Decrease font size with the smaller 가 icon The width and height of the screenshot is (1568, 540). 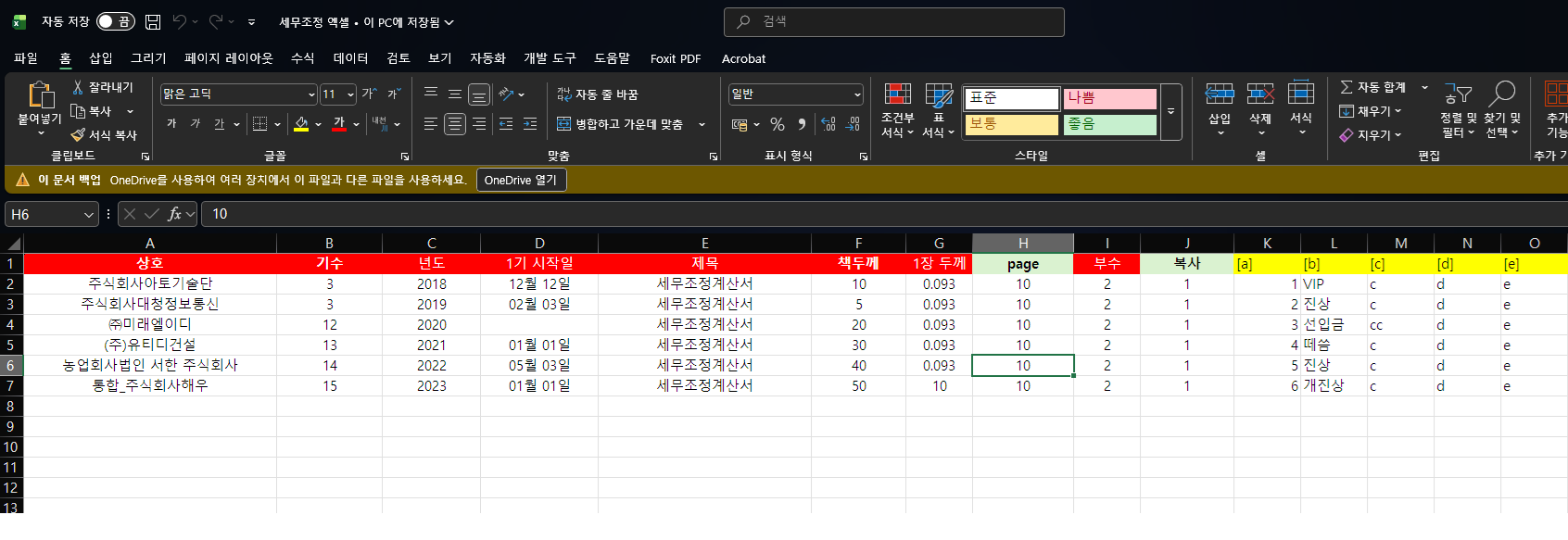pos(394,94)
